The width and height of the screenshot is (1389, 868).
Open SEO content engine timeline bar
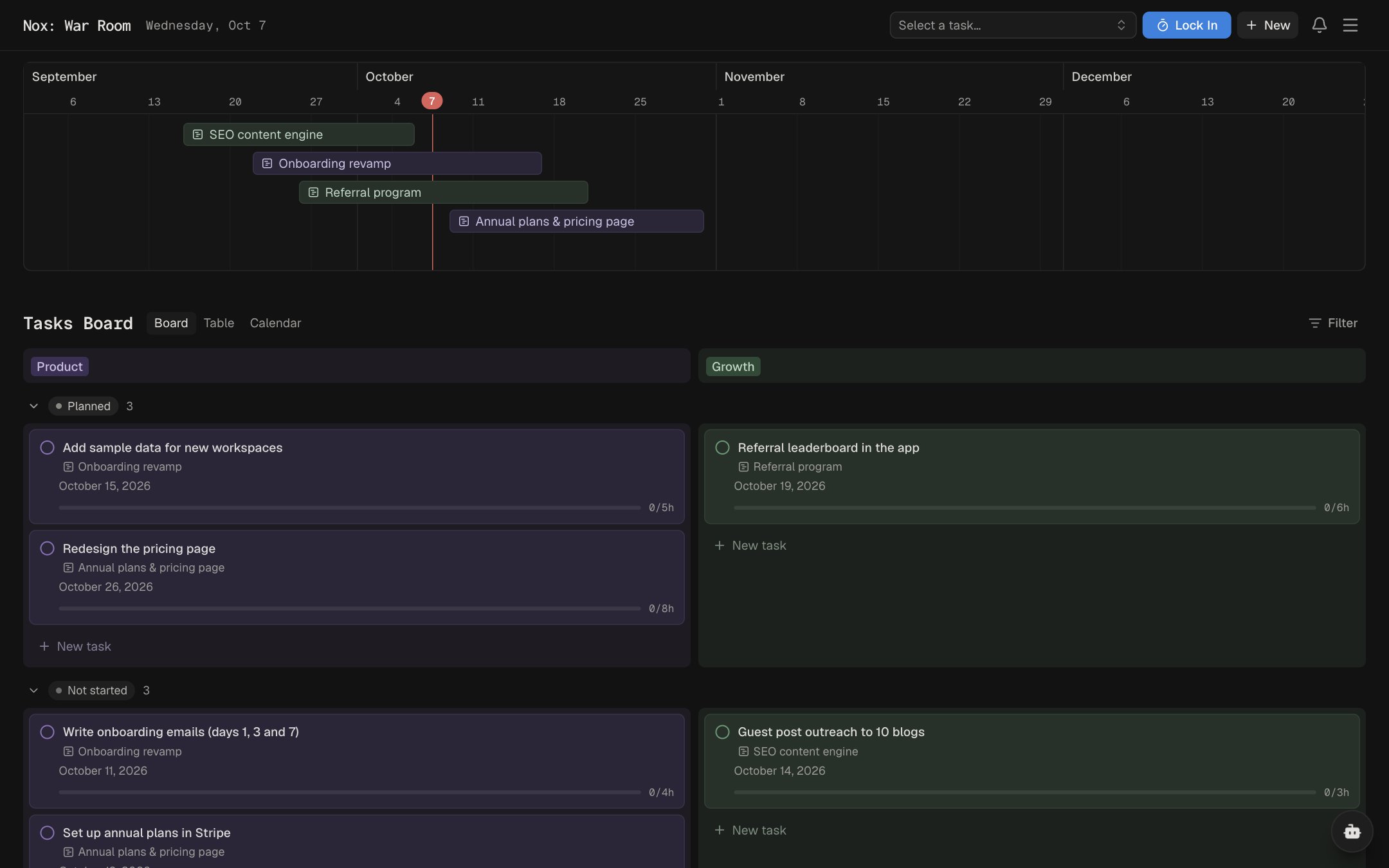pyautogui.click(x=299, y=134)
